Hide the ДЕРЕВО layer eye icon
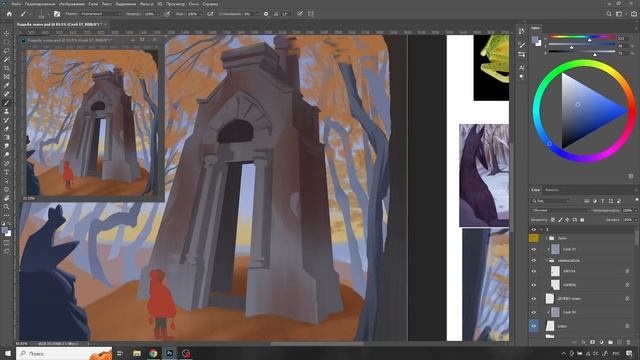The image size is (640, 360). click(x=533, y=298)
